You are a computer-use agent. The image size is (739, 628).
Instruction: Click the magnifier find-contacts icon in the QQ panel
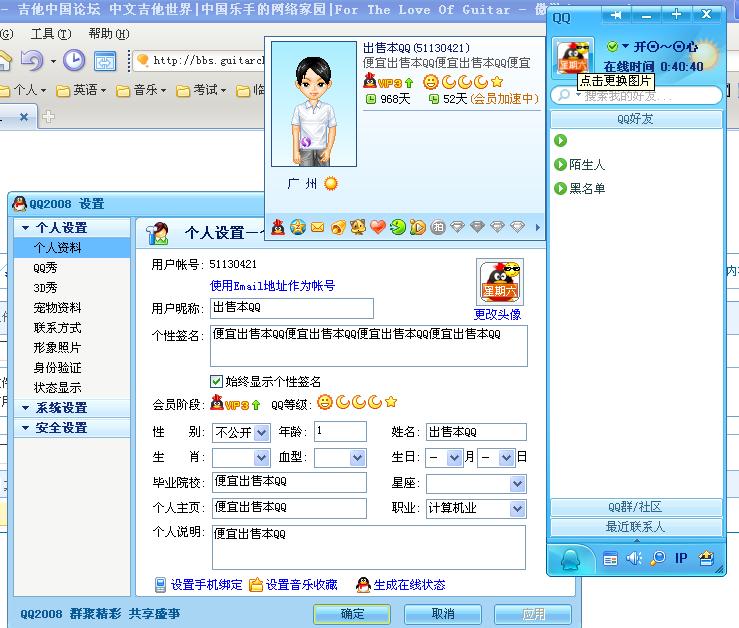pos(657,559)
